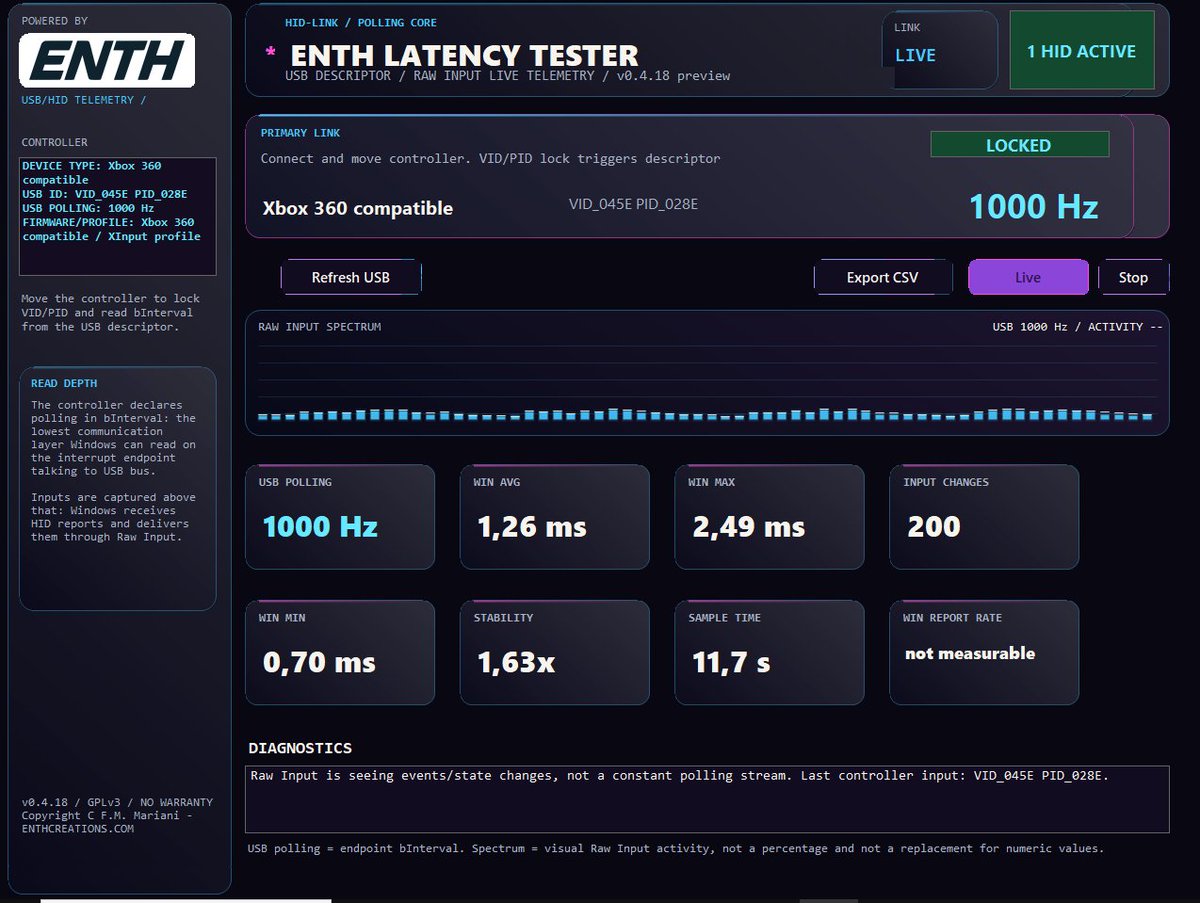Click the HID-LINK / POLLING CORE header text
1200x903 pixels.
[x=361, y=22]
